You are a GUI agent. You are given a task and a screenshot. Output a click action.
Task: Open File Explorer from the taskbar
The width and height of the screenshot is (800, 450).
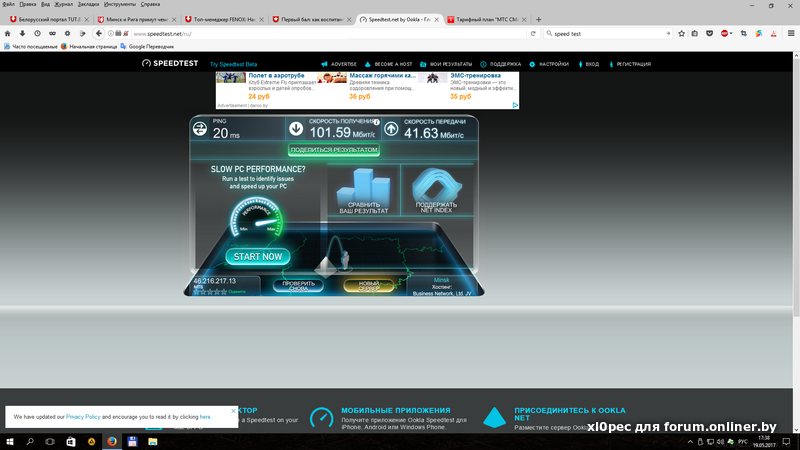point(153,442)
